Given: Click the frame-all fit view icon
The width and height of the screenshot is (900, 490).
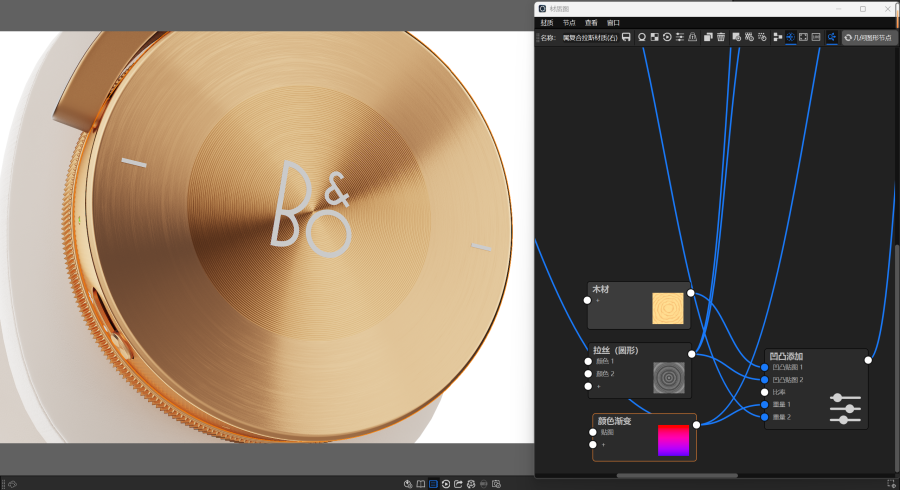Looking at the screenshot, I should point(804,37).
